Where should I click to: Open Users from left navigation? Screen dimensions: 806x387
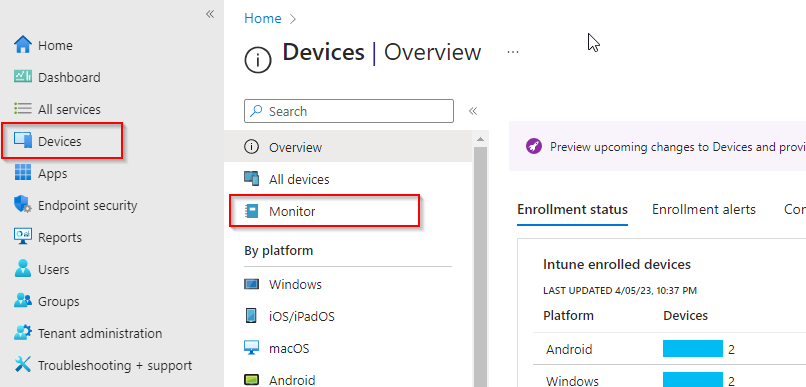click(53, 269)
